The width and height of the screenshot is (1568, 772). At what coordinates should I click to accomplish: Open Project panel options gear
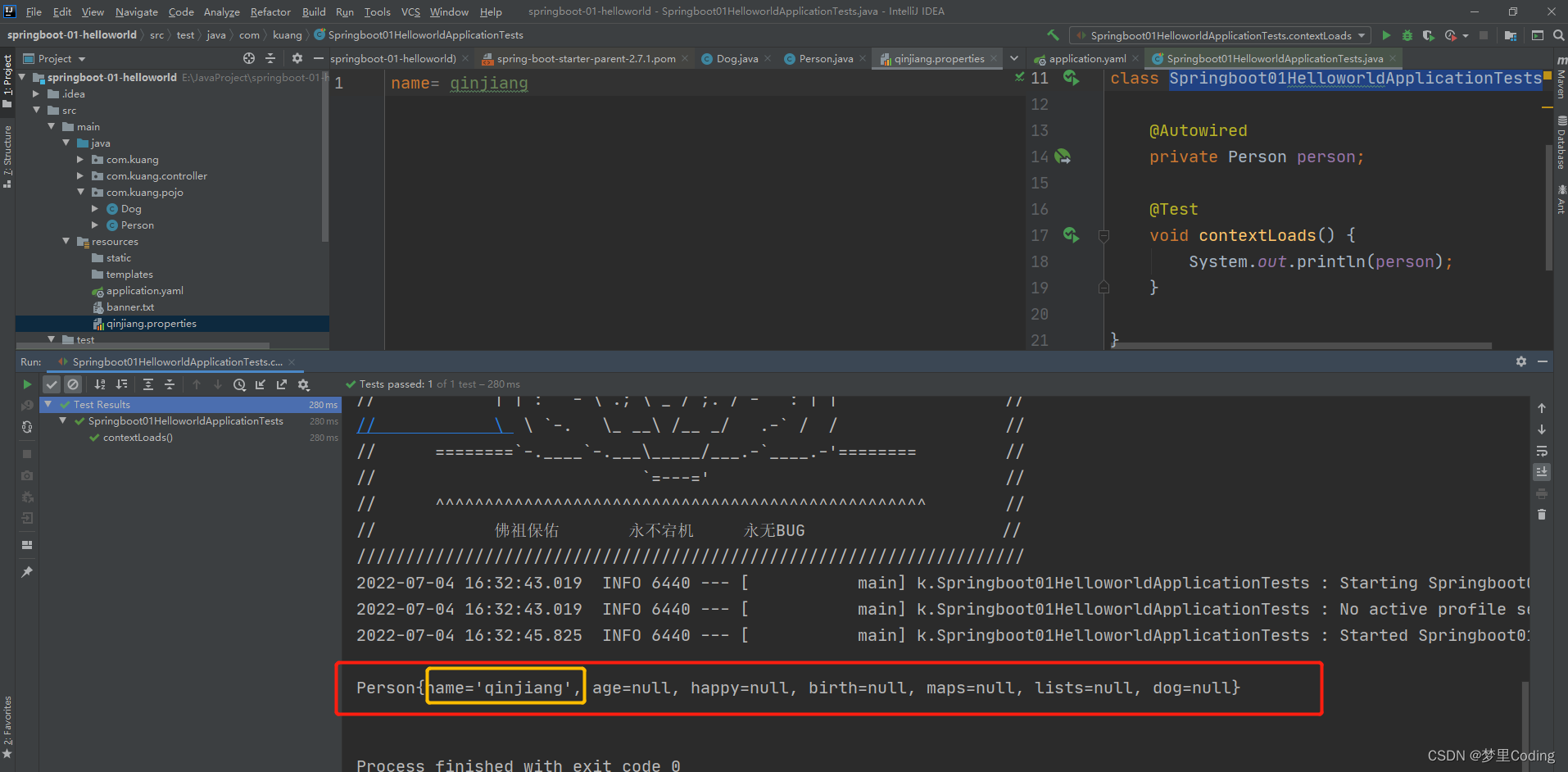297,58
